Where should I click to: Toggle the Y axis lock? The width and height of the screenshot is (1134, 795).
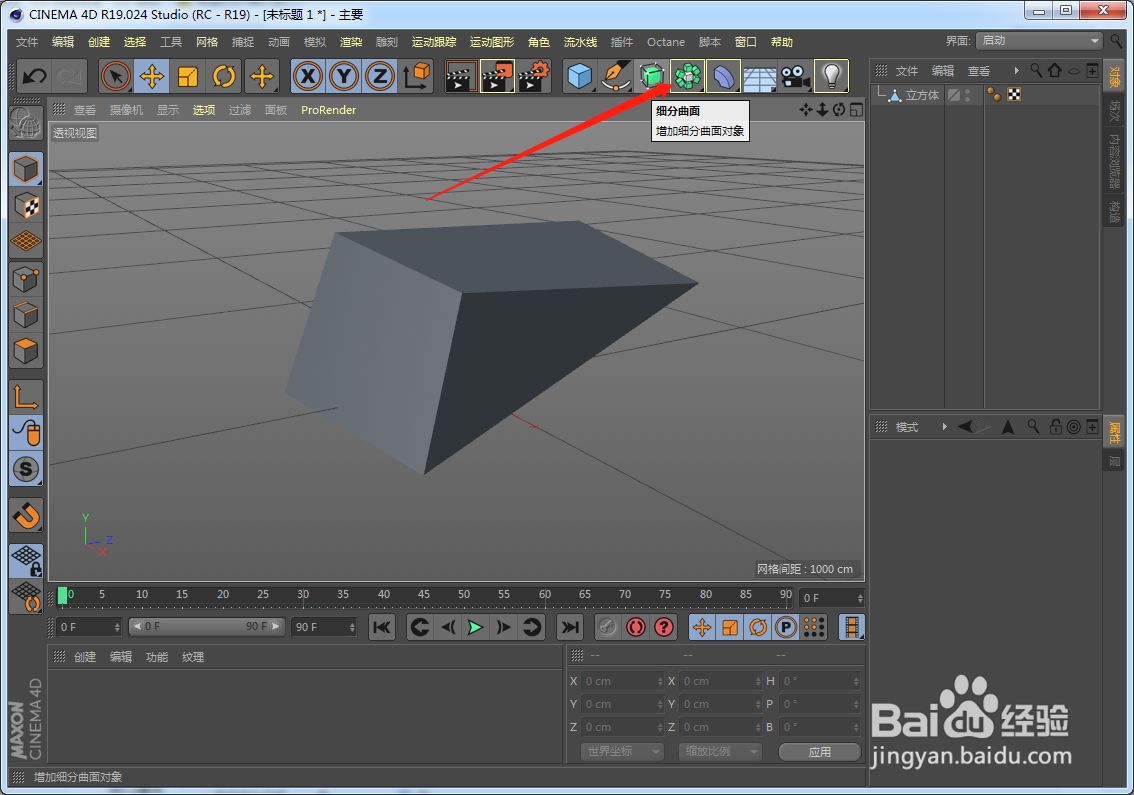[344, 76]
